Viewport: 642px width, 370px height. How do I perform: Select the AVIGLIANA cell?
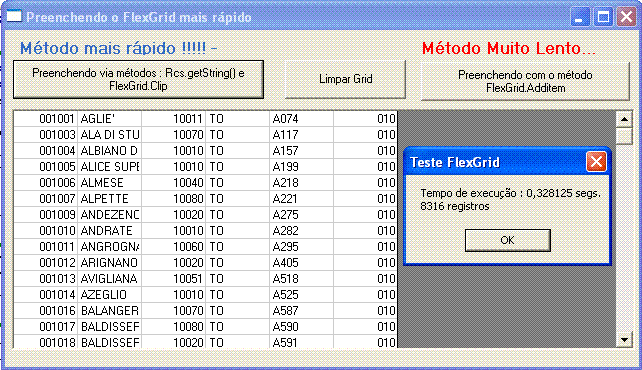tap(110, 278)
